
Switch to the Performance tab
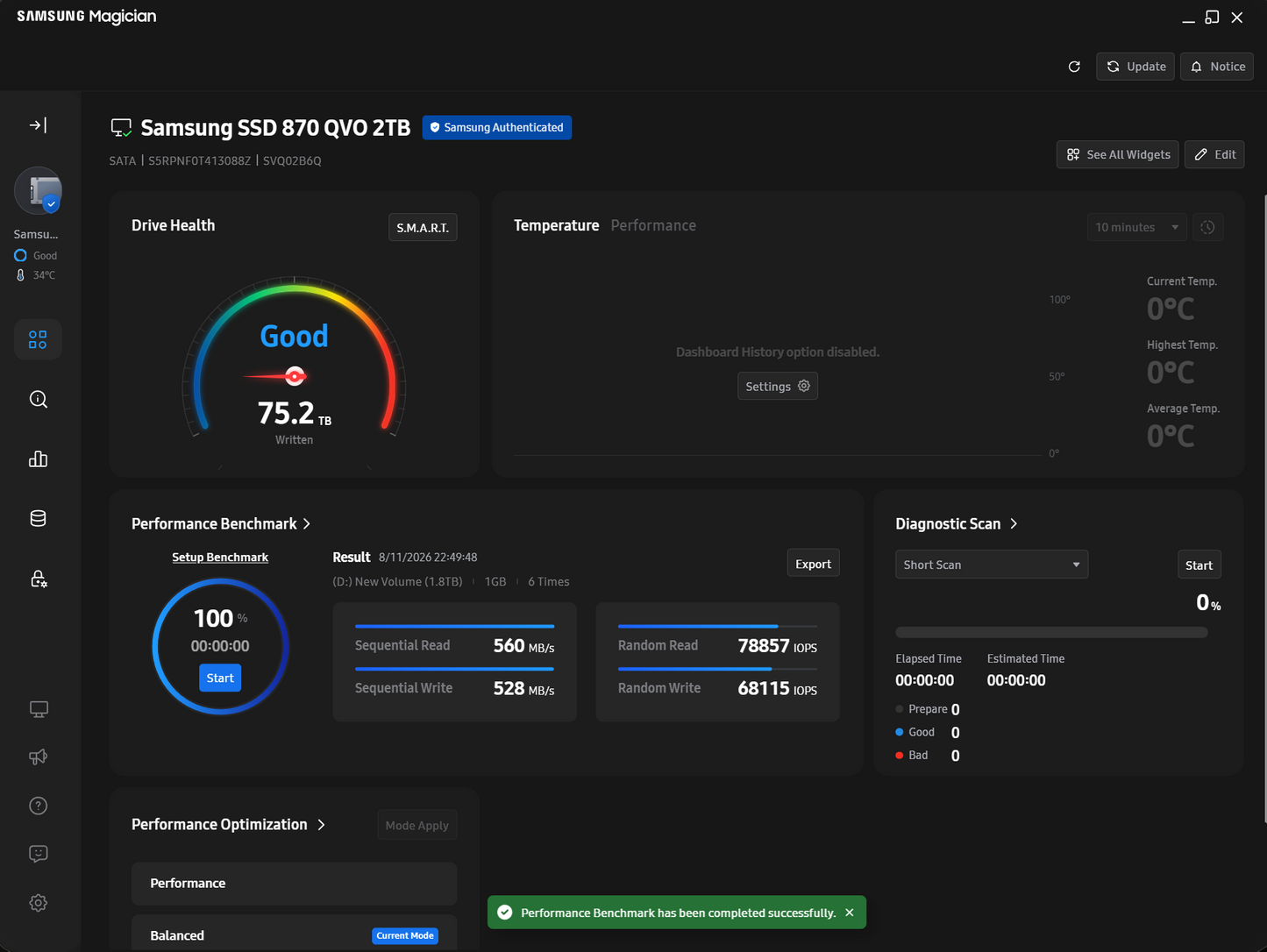tap(653, 225)
